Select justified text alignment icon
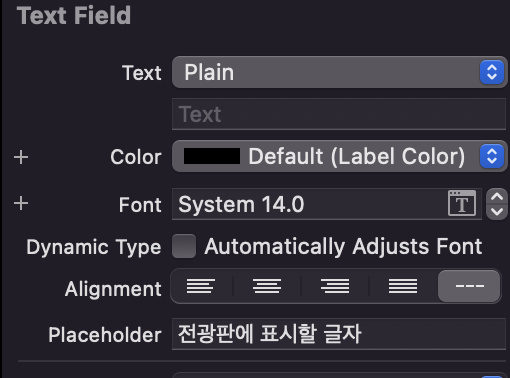The height and width of the screenshot is (378, 510). [x=403, y=286]
